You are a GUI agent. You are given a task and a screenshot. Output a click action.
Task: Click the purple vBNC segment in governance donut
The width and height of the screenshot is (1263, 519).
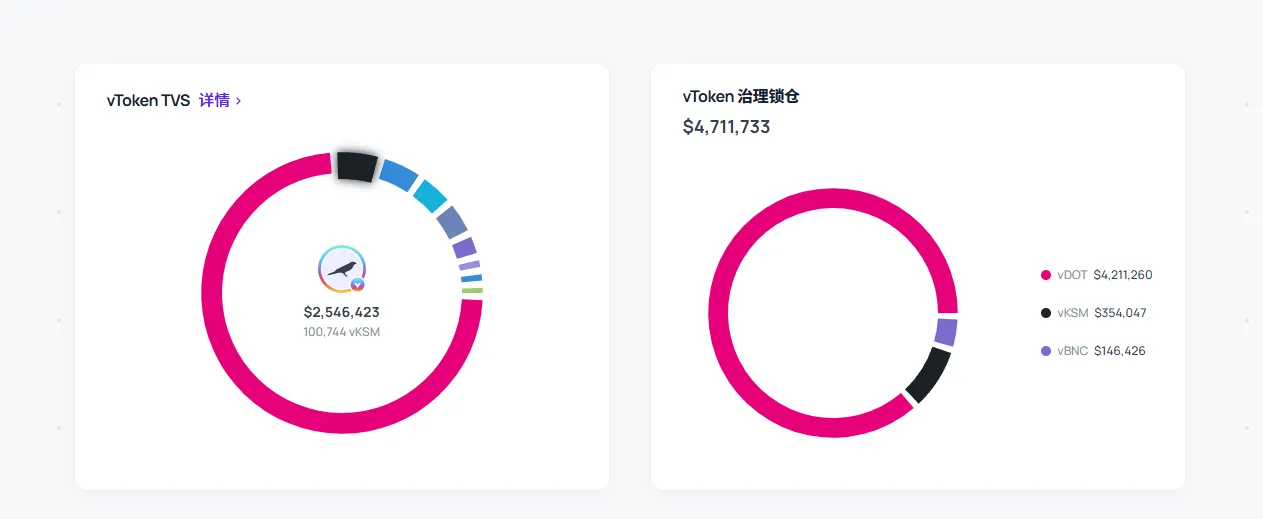(x=946, y=332)
